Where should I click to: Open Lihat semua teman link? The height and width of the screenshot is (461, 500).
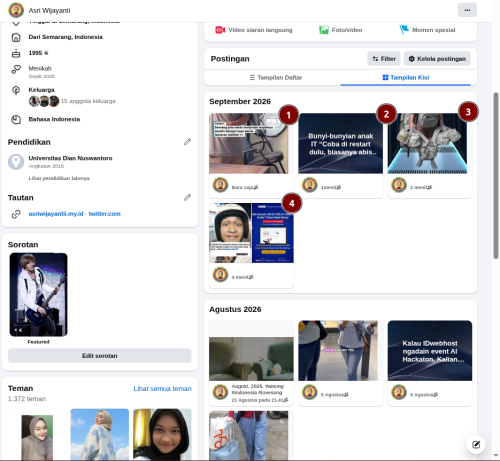tap(162, 389)
